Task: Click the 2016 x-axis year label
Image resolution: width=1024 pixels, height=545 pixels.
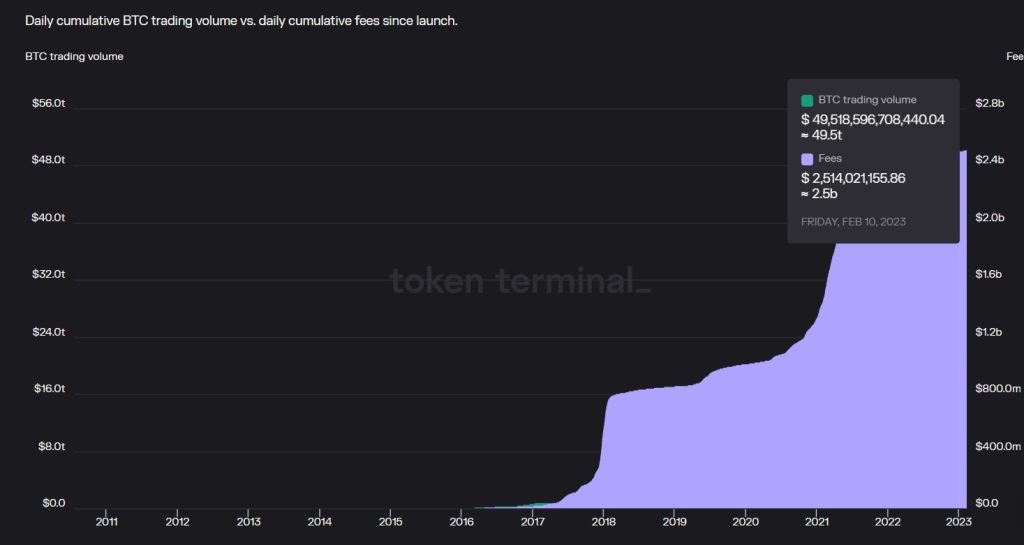Action: pyautogui.click(x=461, y=521)
